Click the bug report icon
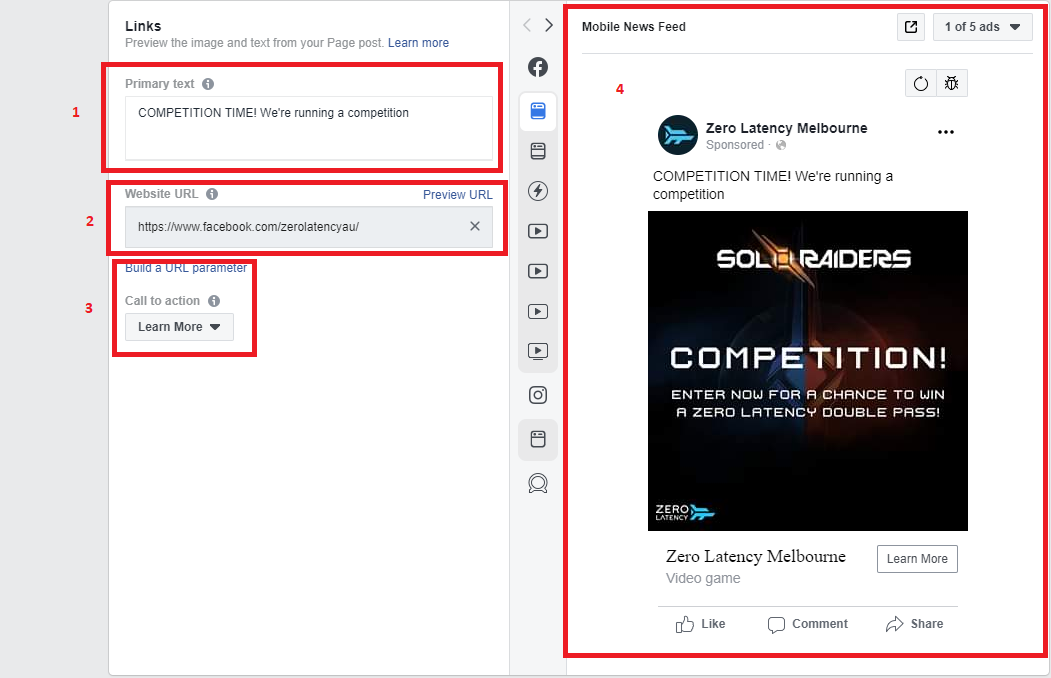The height and width of the screenshot is (678, 1051). (x=952, y=83)
